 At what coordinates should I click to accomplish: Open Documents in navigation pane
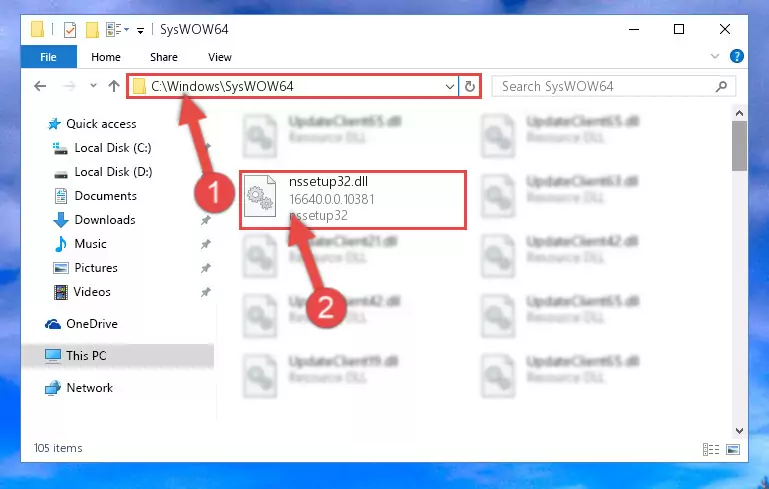105,196
